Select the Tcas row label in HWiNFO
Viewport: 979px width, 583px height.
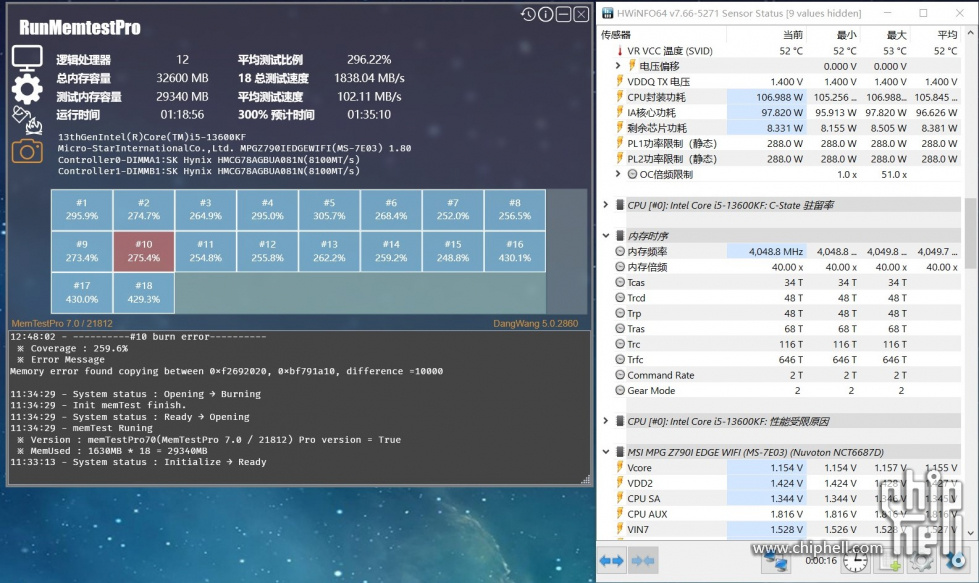636,282
